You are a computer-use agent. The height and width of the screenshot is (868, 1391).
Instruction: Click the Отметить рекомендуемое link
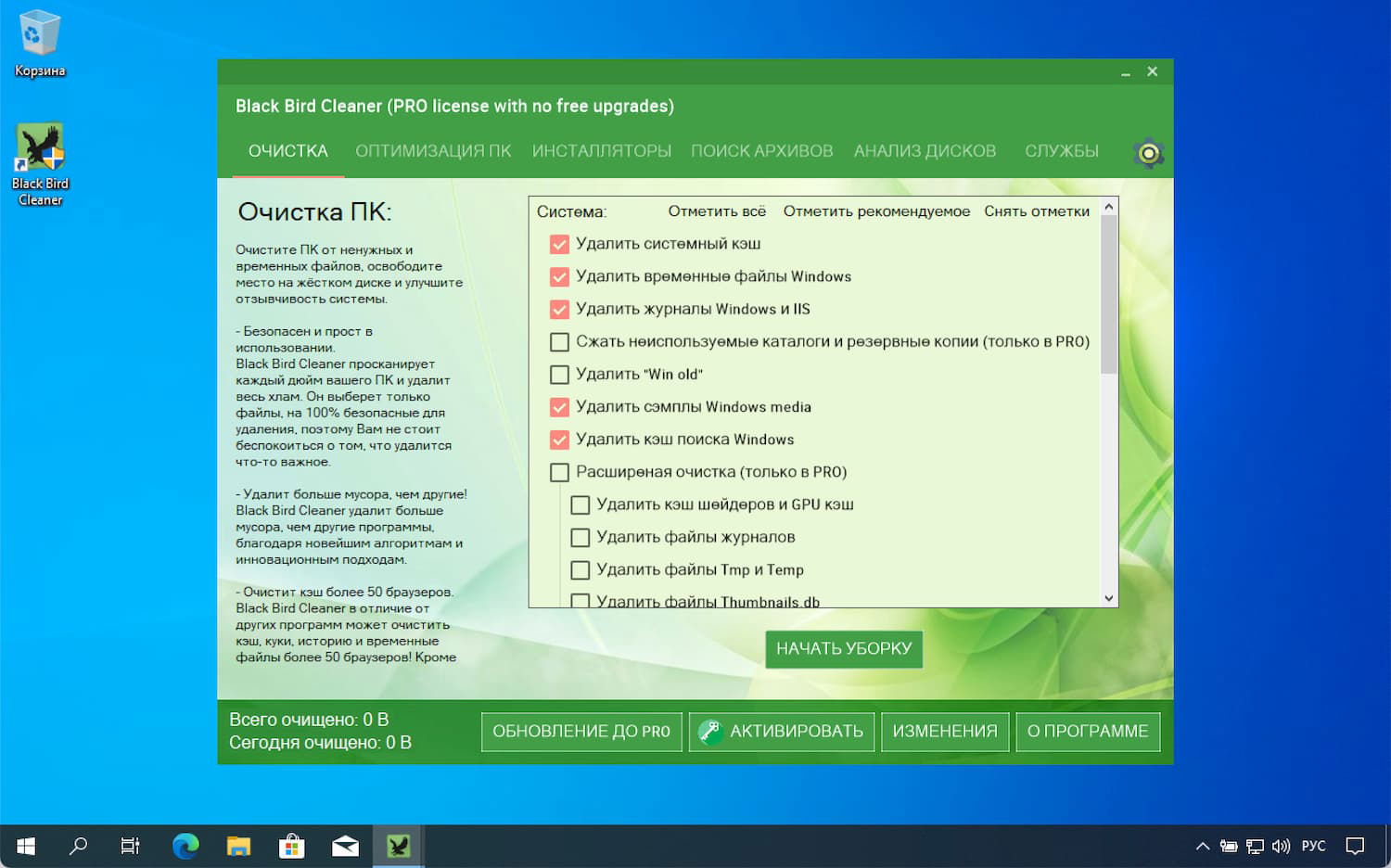tap(876, 211)
